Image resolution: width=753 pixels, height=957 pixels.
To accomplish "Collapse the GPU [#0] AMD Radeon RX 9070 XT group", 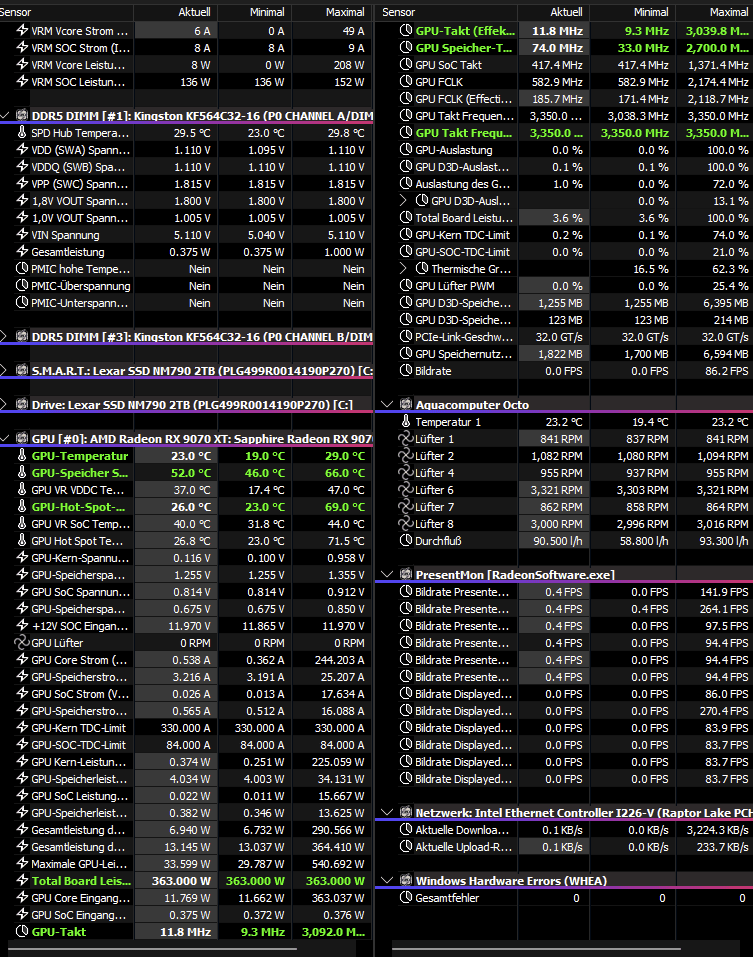I will [x=4, y=438].
